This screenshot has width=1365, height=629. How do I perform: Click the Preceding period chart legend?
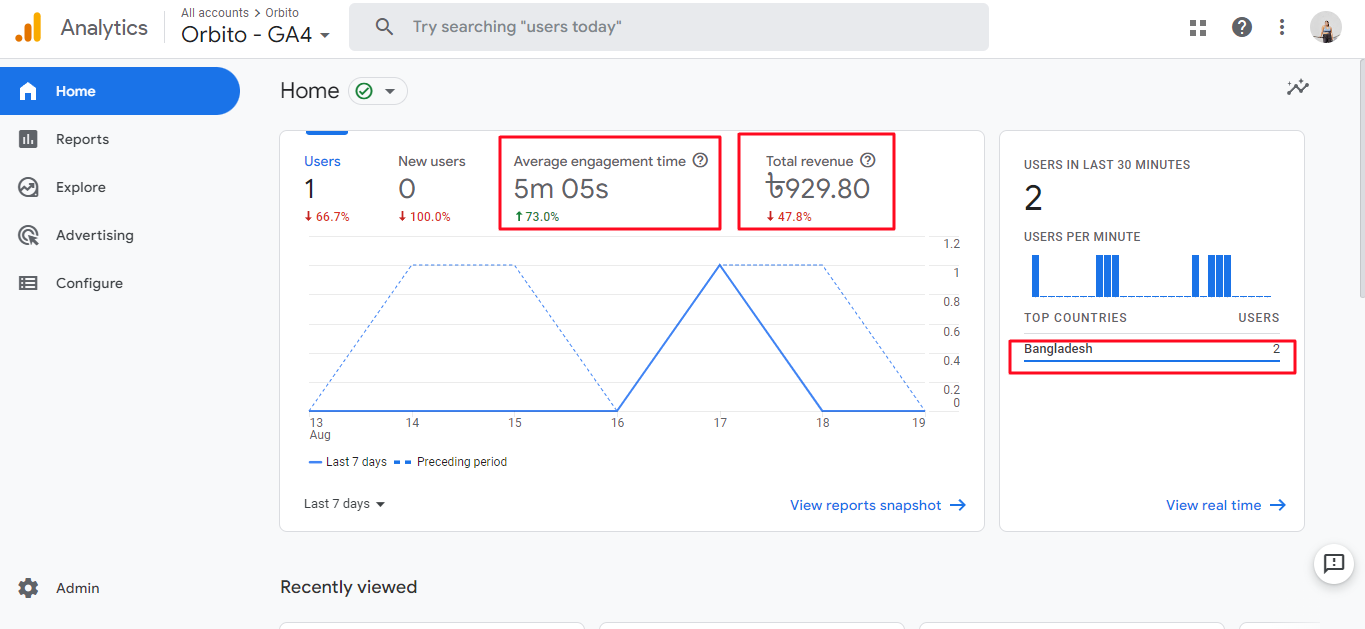(x=450, y=462)
